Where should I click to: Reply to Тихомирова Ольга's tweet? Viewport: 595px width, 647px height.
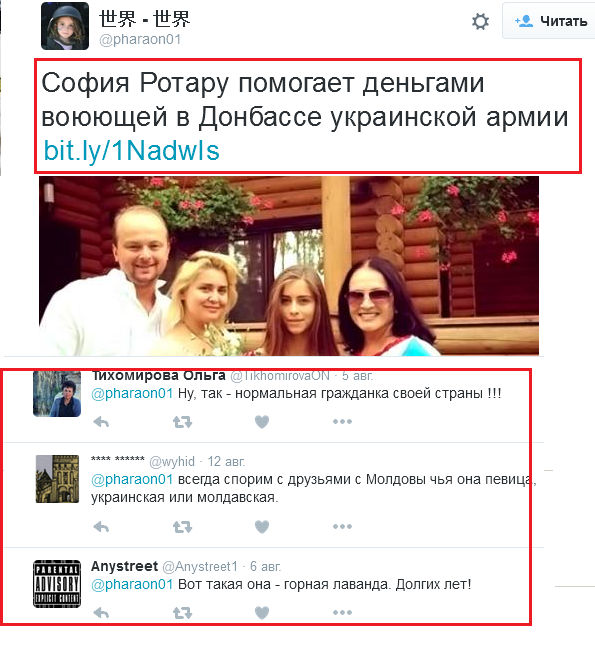click(101, 422)
